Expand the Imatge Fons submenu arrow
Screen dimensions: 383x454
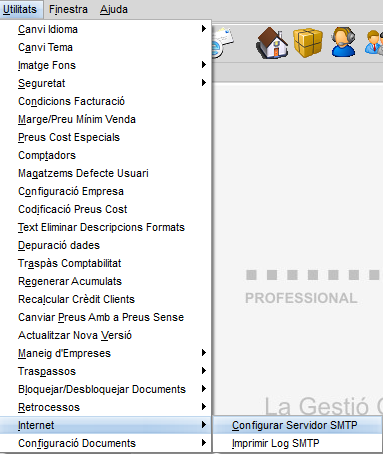pyautogui.click(x=204, y=65)
